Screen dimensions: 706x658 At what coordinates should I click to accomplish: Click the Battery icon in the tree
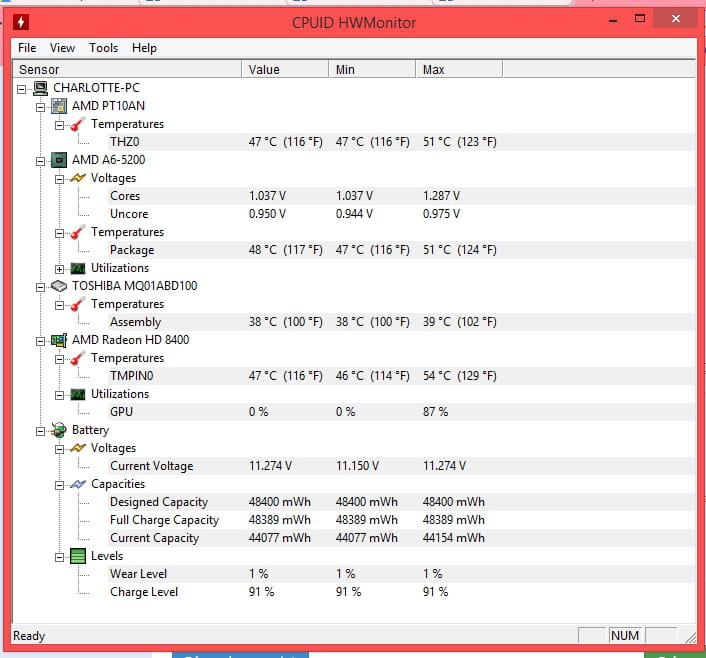pos(59,430)
